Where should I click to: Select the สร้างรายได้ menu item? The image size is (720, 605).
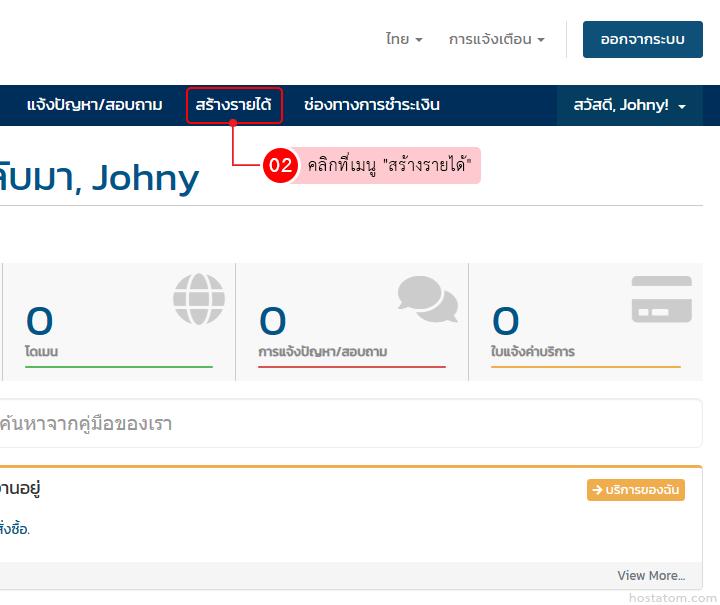(x=234, y=105)
